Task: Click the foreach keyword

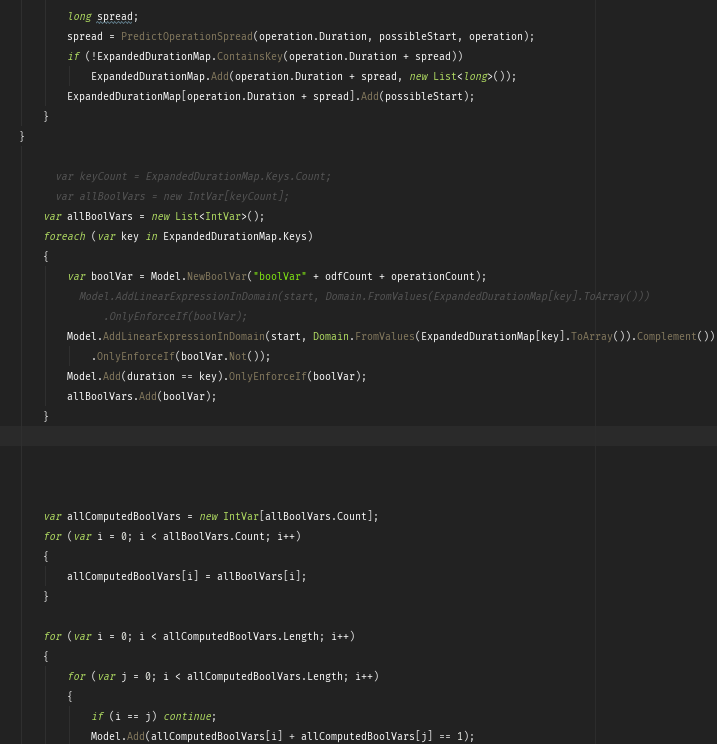Action: [x=65, y=236]
